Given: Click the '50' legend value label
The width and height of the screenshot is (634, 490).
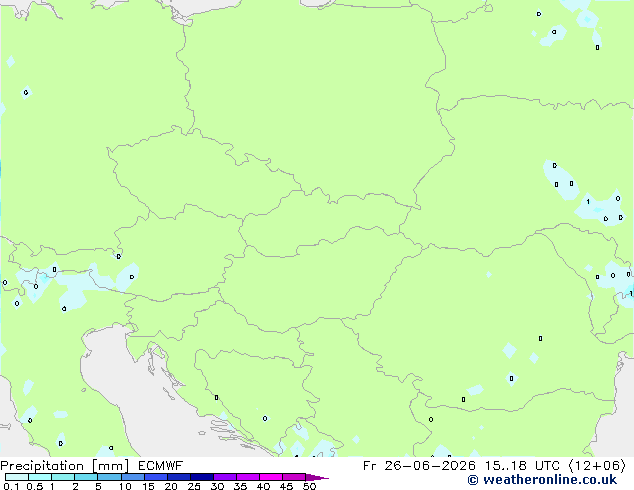Looking at the screenshot, I should coord(309,486).
